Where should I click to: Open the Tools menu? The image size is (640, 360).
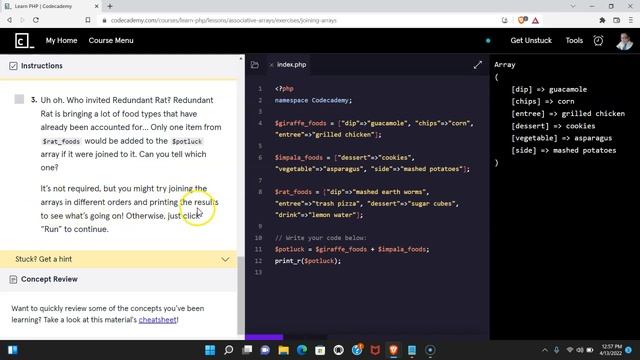click(x=574, y=40)
